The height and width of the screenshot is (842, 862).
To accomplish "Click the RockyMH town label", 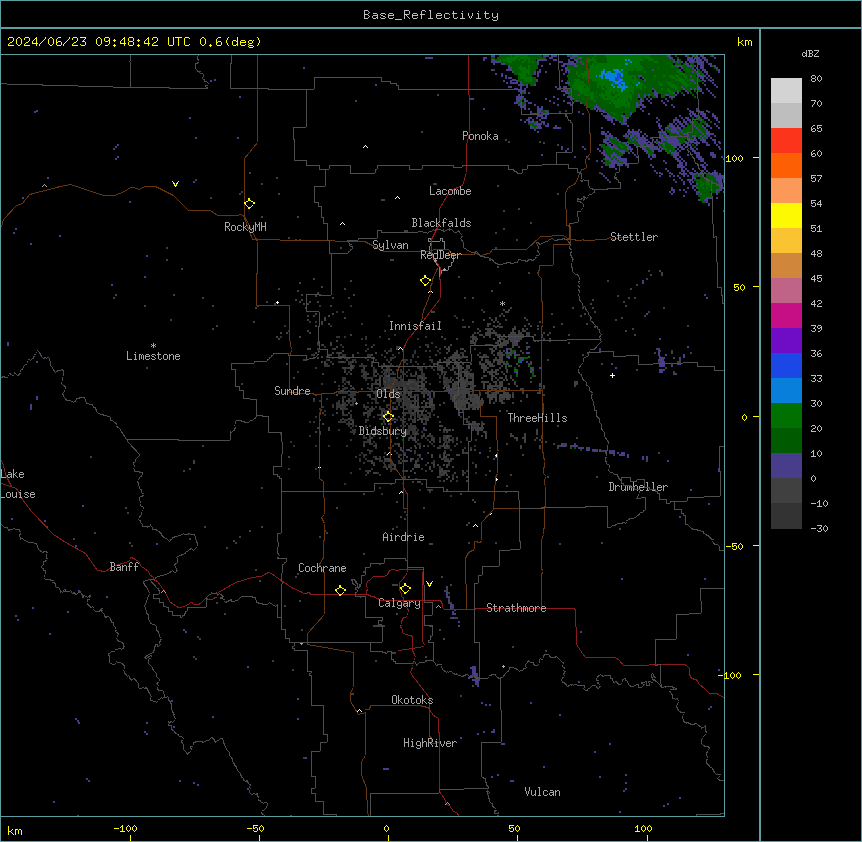I will coord(245,227).
